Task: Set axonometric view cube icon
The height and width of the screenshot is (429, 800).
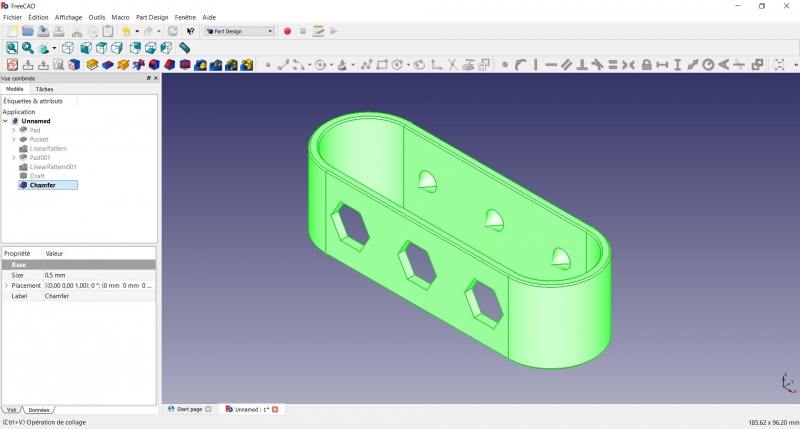Action: pos(68,48)
